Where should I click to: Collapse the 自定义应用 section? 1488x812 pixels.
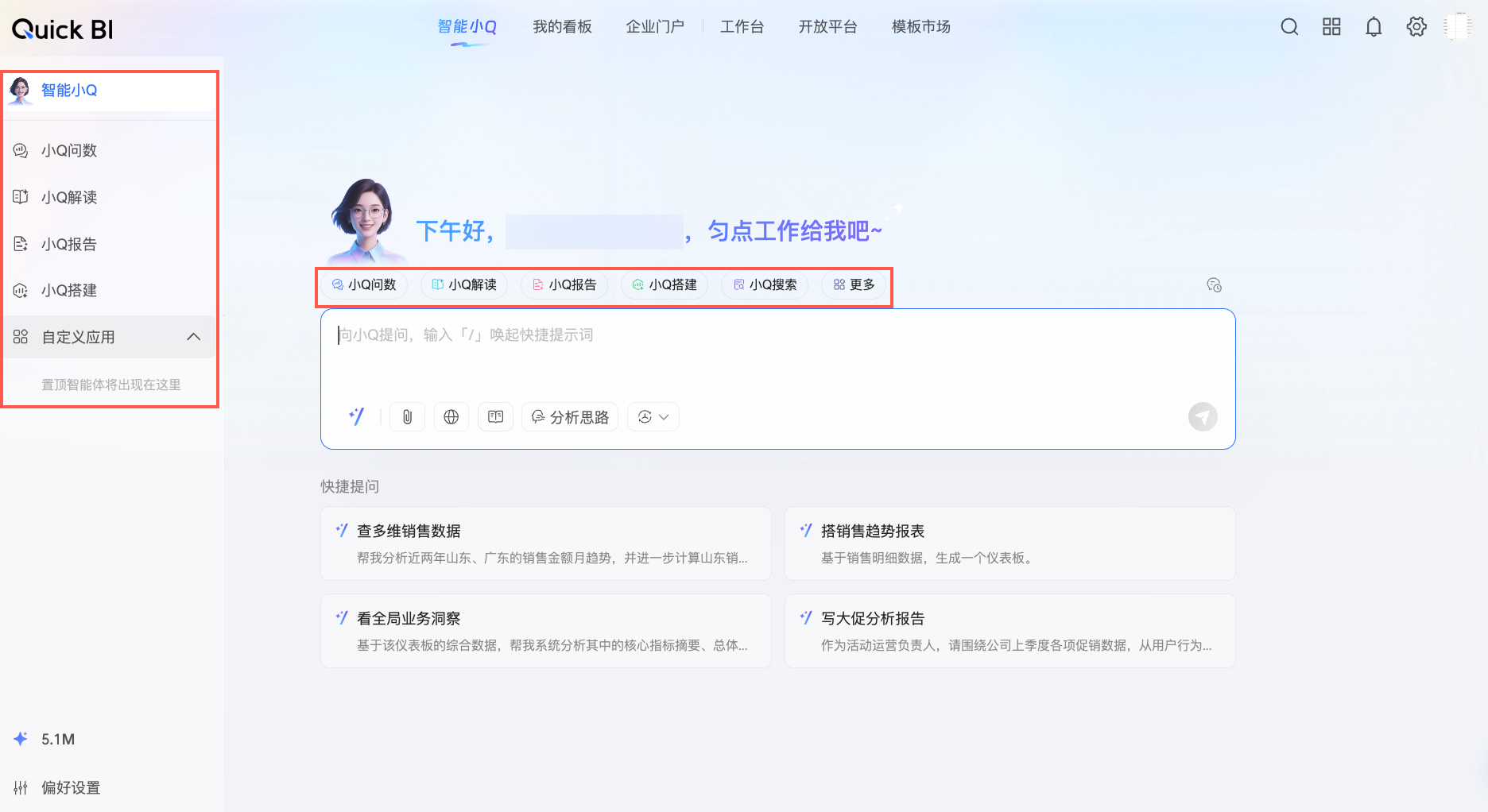(x=193, y=337)
